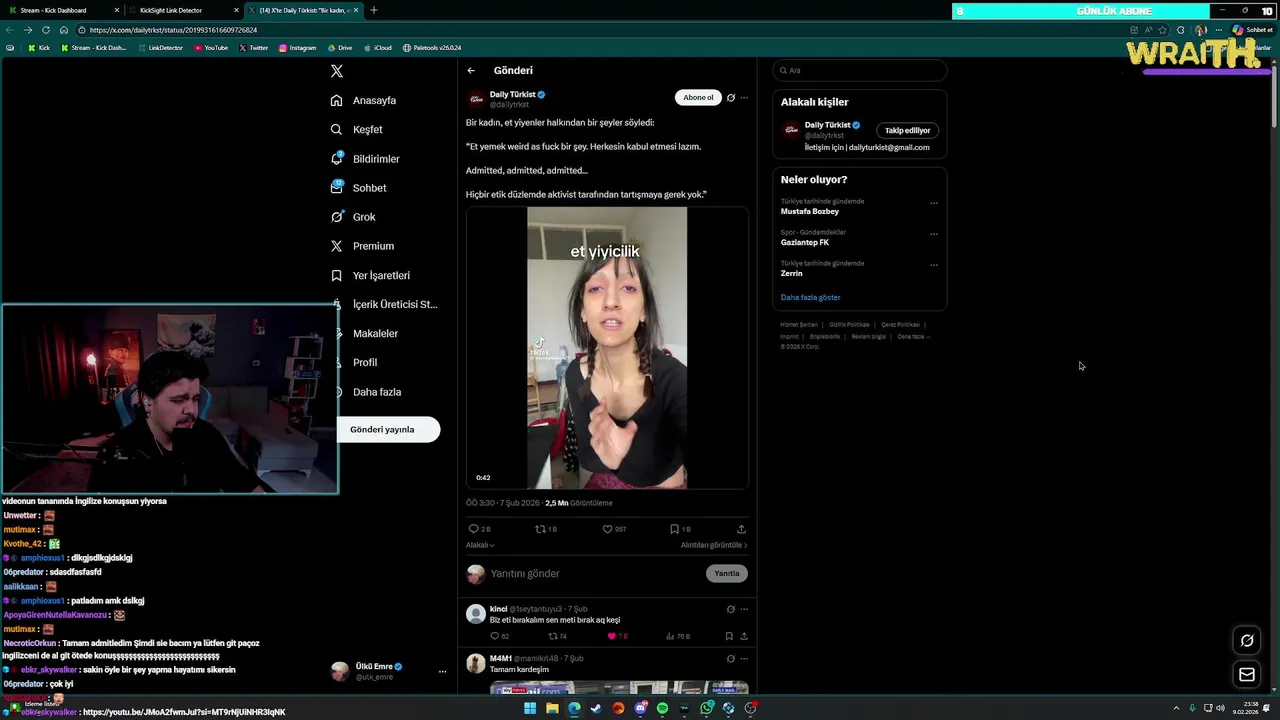The height and width of the screenshot is (720, 1280).
Task: Open Copilot Sohbet et button
Action: point(1252,30)
